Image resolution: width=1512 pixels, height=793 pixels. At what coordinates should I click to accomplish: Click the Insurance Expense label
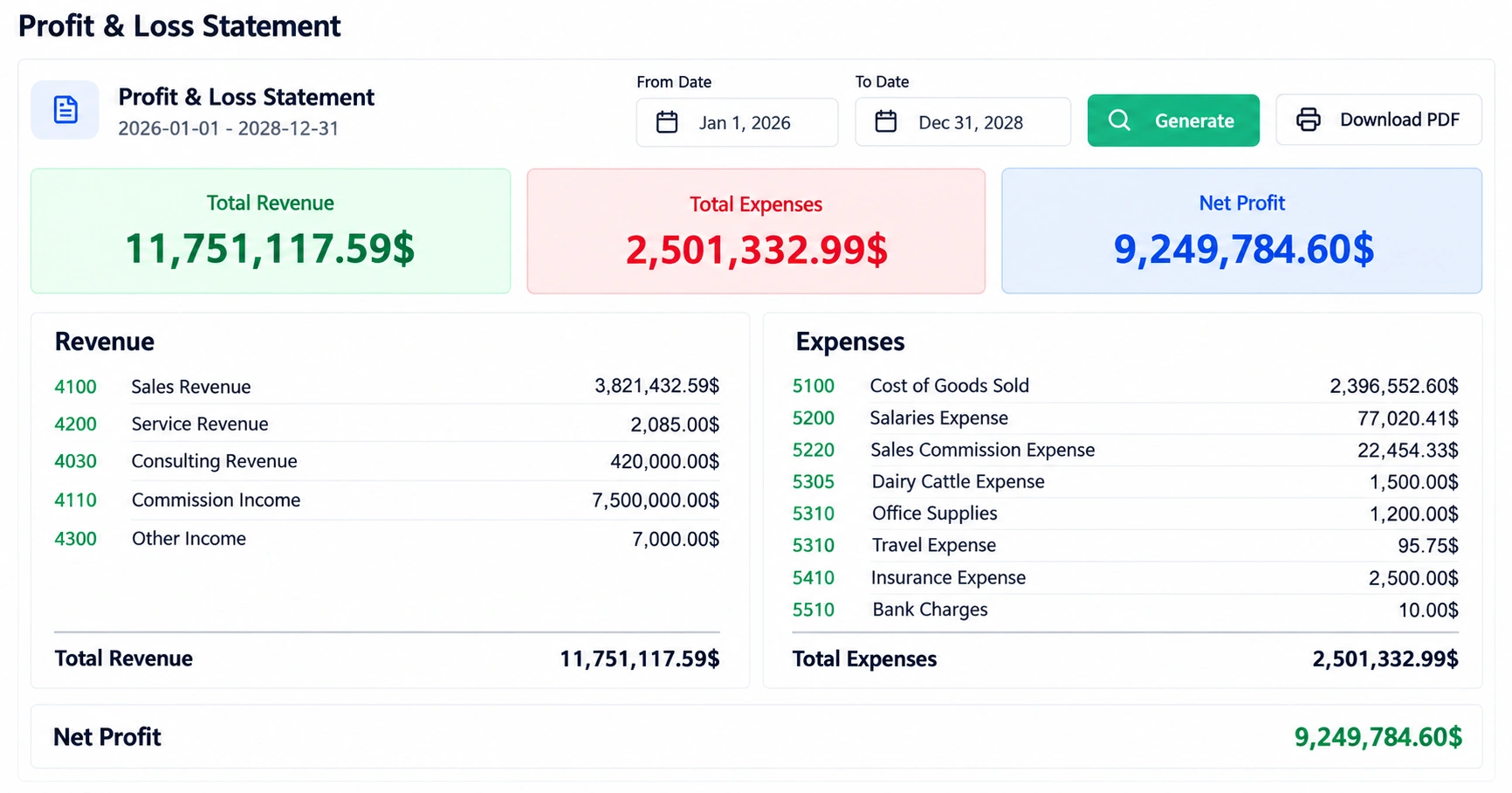point(948,578)
